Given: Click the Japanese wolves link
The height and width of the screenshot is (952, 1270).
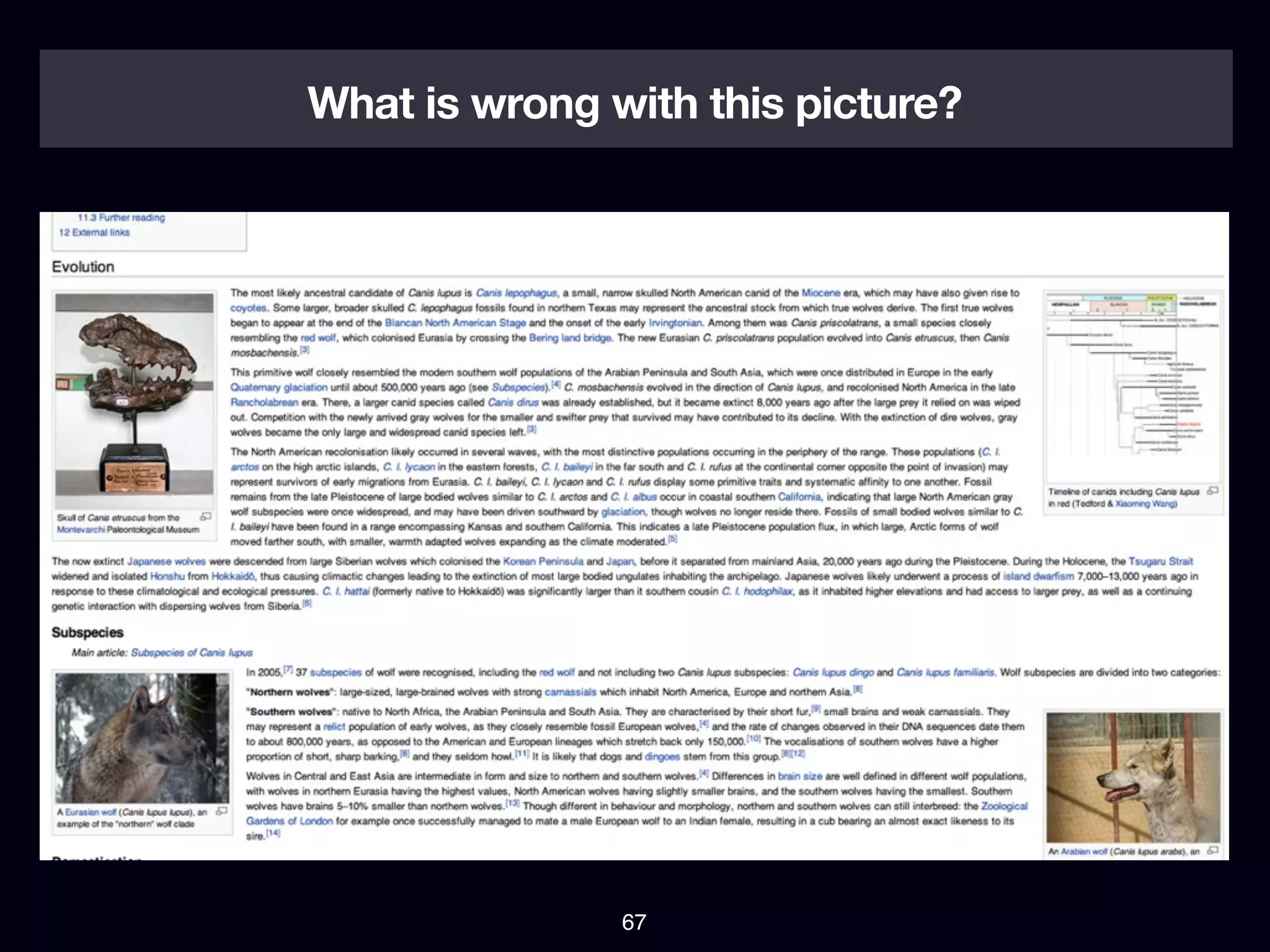Looking at the screenshot, I should click(x=166, y=562).
